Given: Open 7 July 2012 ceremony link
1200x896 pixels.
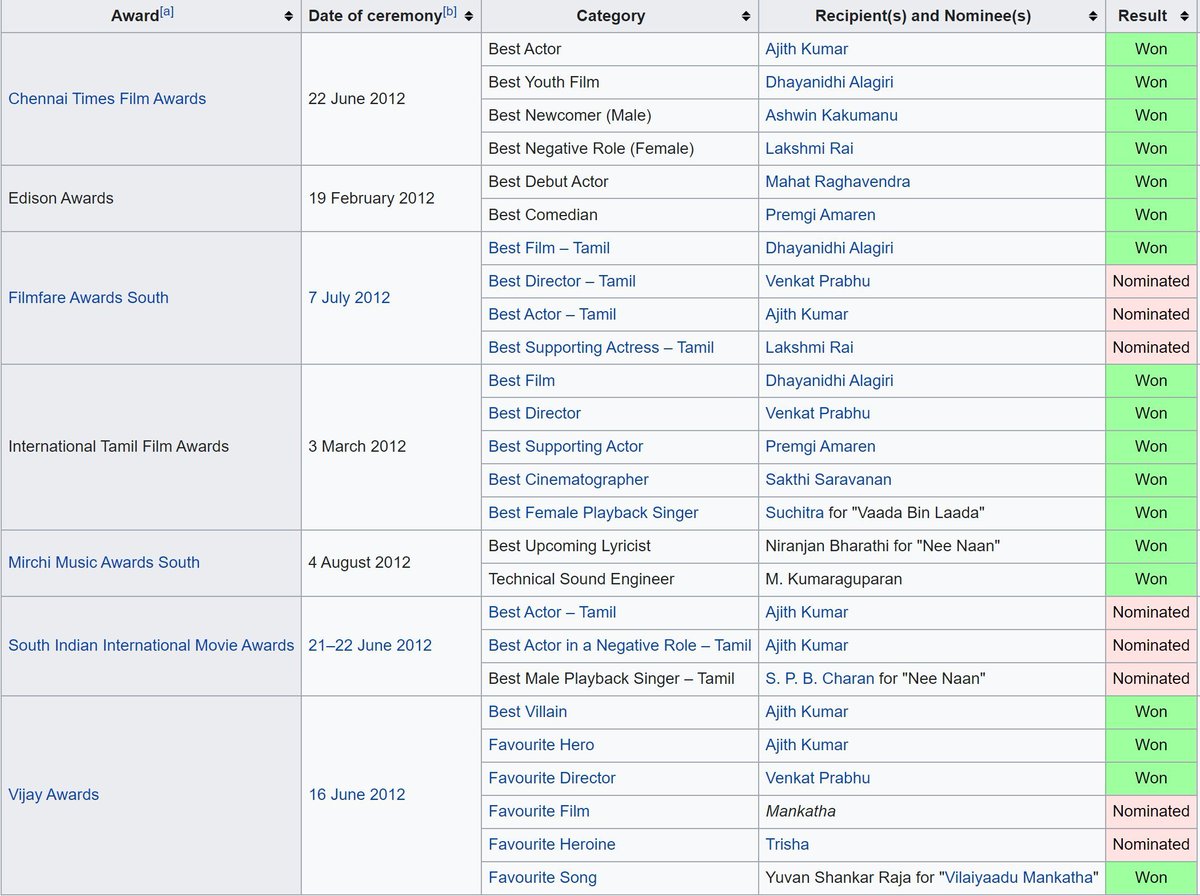Looking at the screenshot, I should click(x=350, y=297).
